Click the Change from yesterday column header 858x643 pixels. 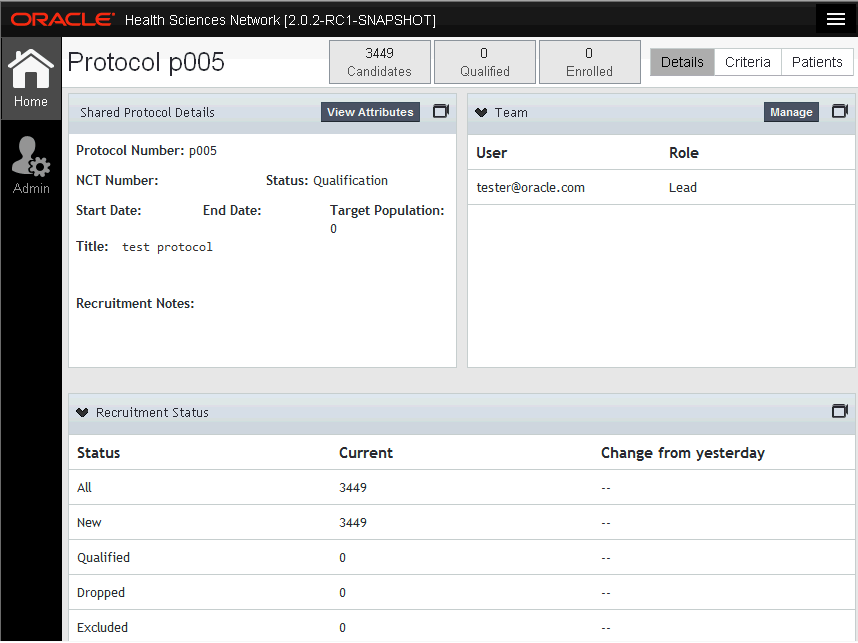(682, 453)
